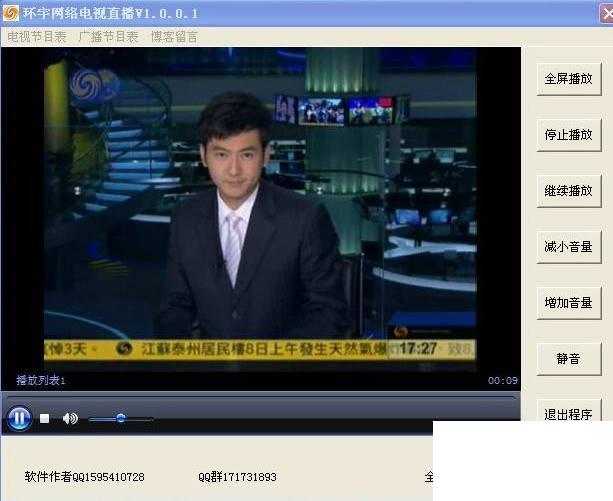This screenshot has width=613, height=501.
Task: Open the 电视节目表 menu
Action: pos(37,37)
